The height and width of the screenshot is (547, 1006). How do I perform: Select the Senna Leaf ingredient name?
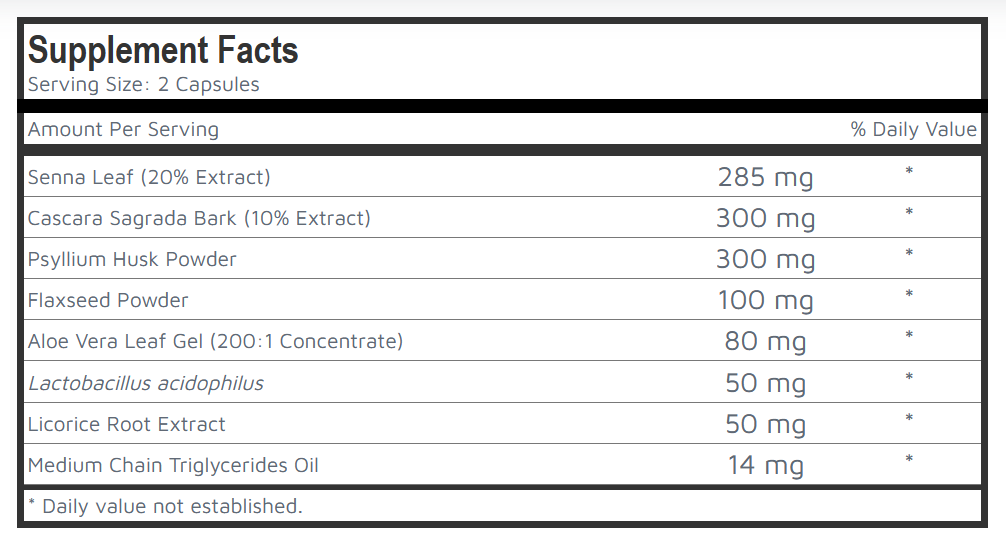(x=149, y=177)
